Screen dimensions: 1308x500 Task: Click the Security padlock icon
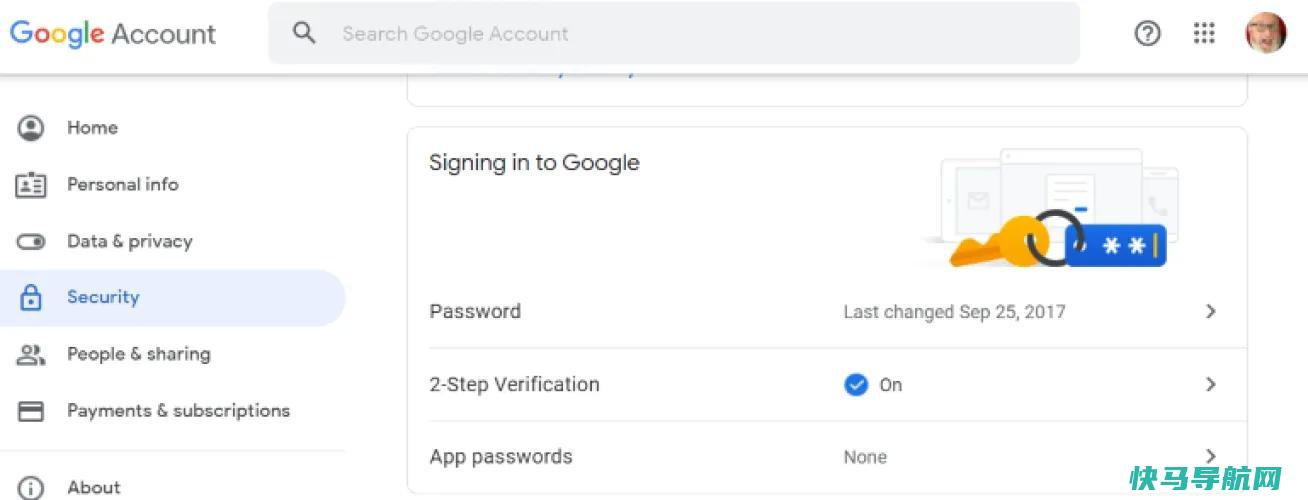coord(31,297)
